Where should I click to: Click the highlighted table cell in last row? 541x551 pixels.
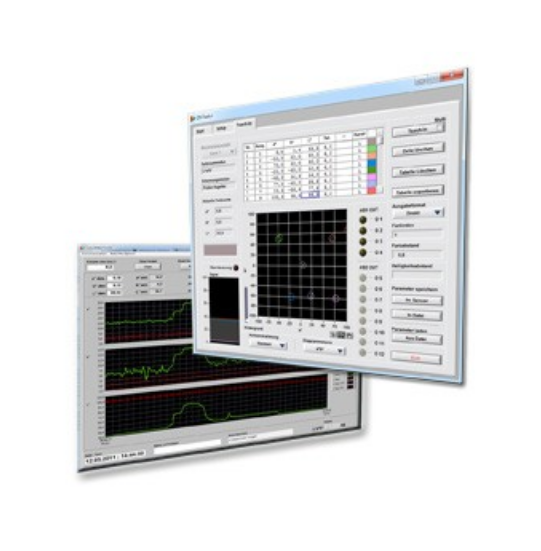(311, 195)
